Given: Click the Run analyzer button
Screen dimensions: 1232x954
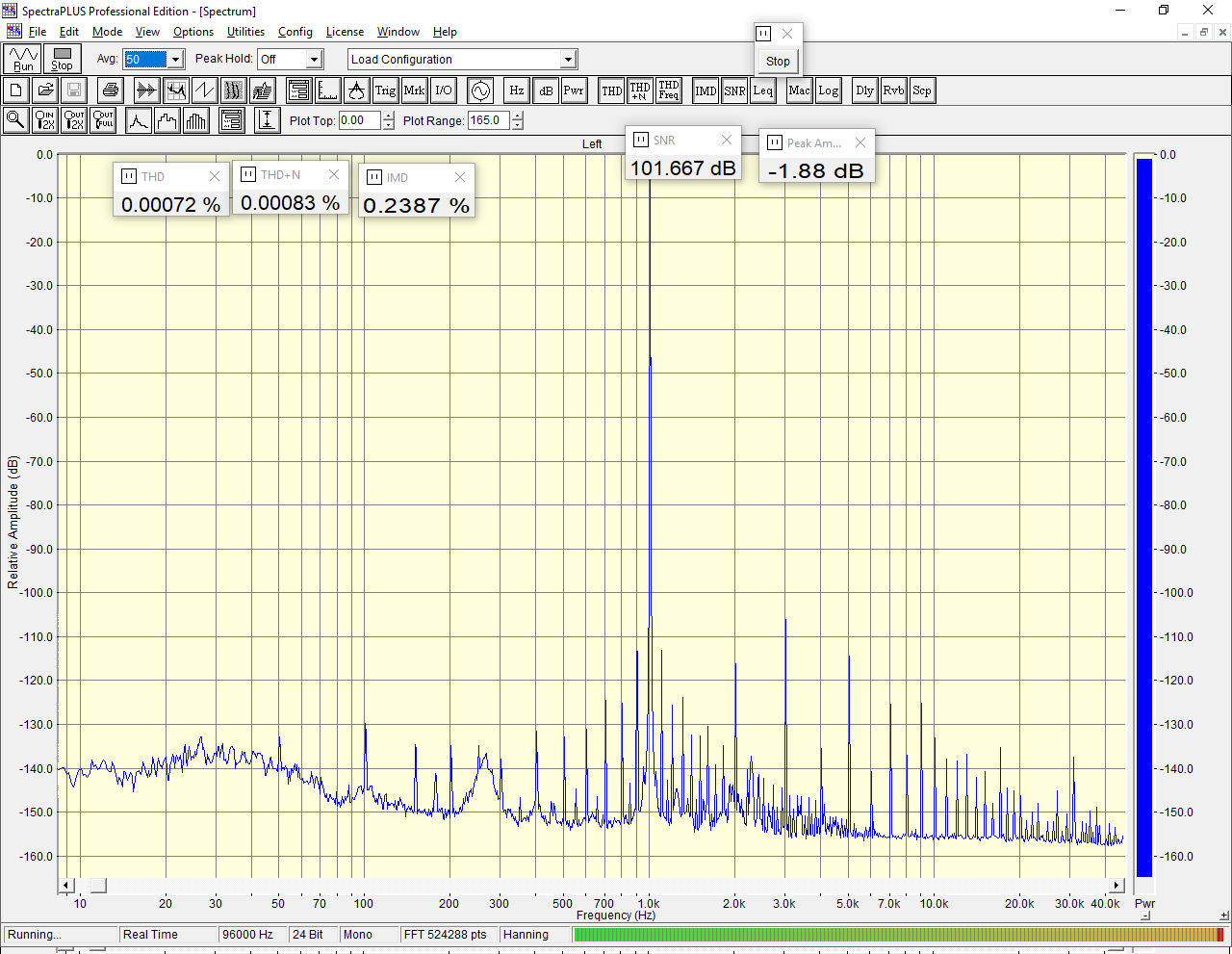Looking at the screenshot, I should click(23, 59).
